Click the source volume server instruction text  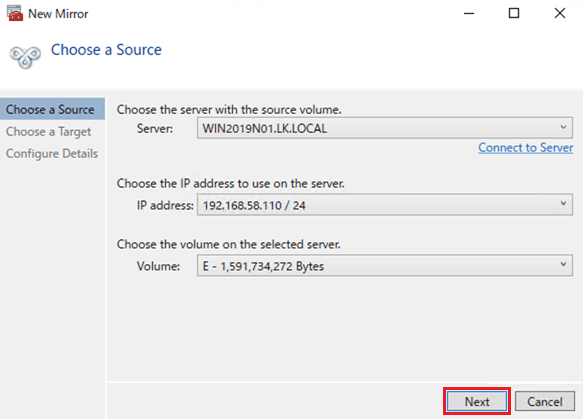(229, 110)
